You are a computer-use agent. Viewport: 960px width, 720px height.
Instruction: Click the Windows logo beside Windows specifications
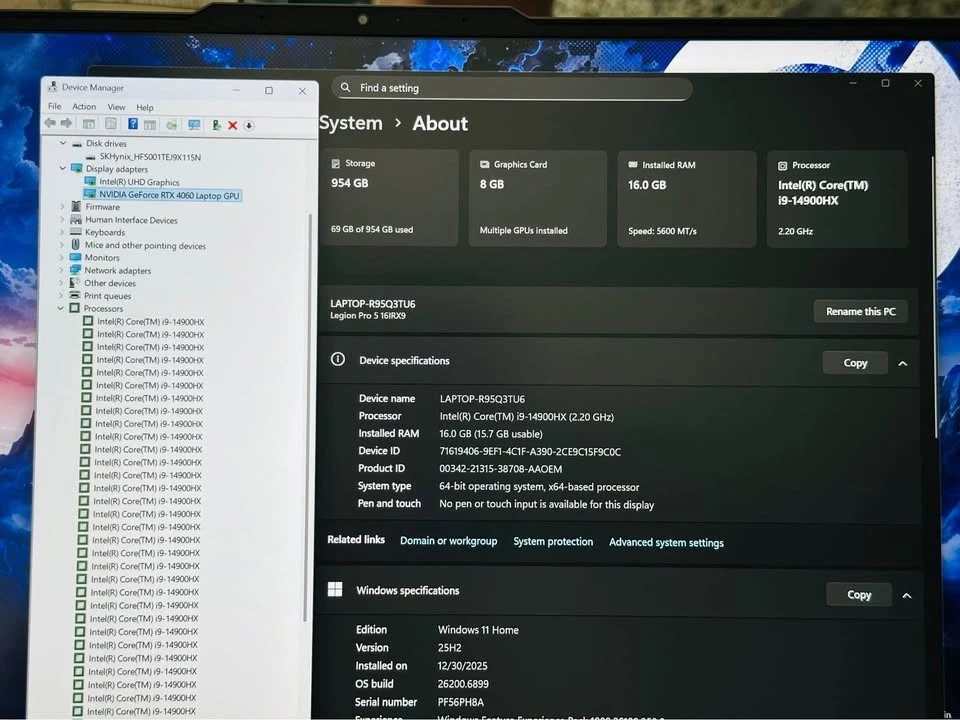point(335,589)
